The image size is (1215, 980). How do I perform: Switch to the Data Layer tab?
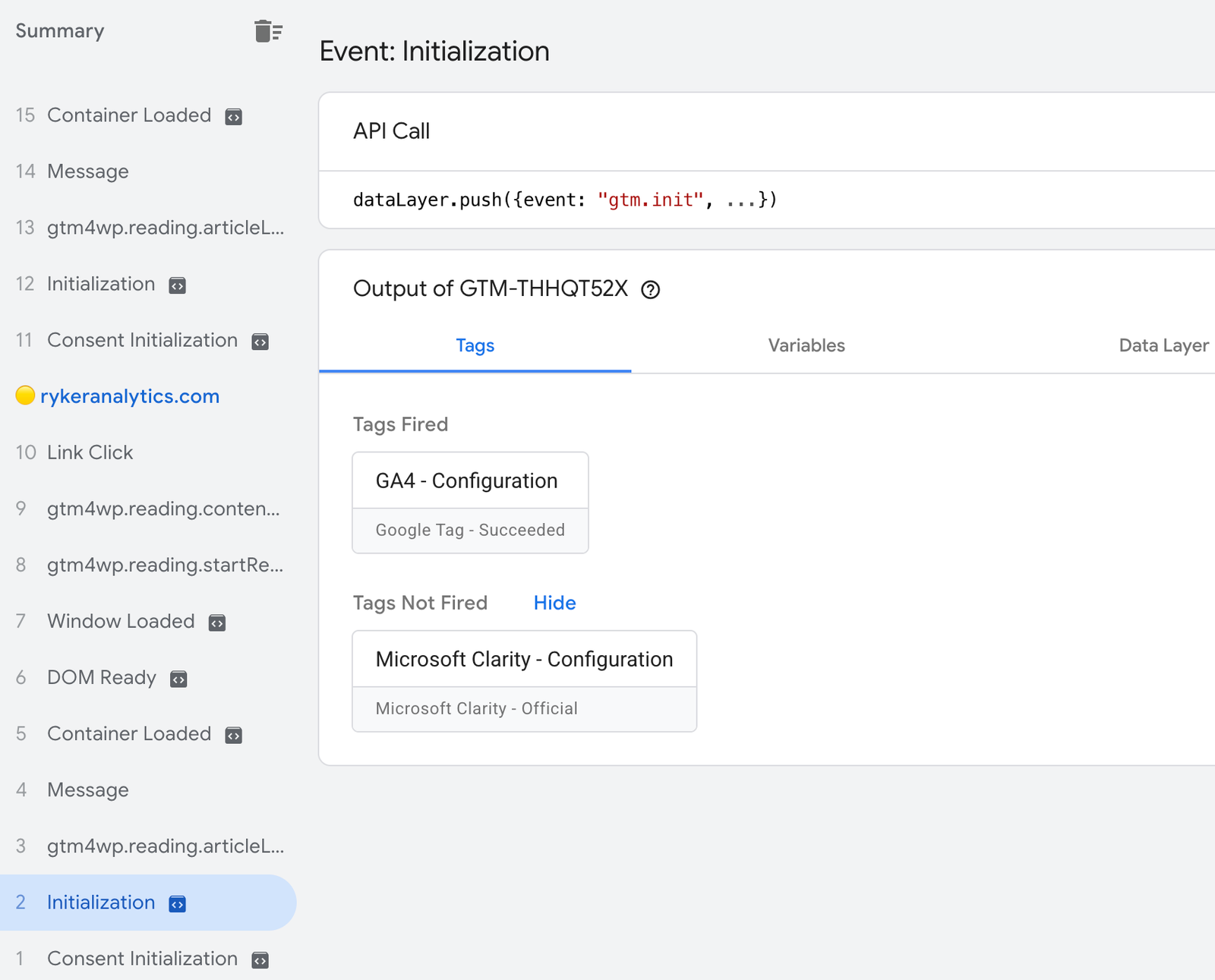(x=1163, y=345)
